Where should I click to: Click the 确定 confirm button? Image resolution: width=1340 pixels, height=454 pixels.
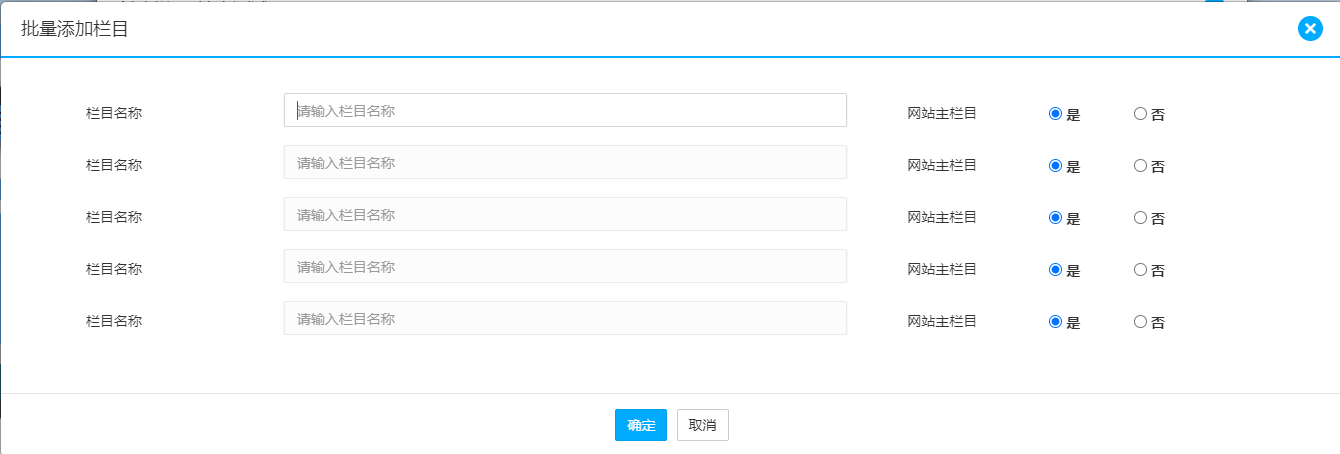640,425
